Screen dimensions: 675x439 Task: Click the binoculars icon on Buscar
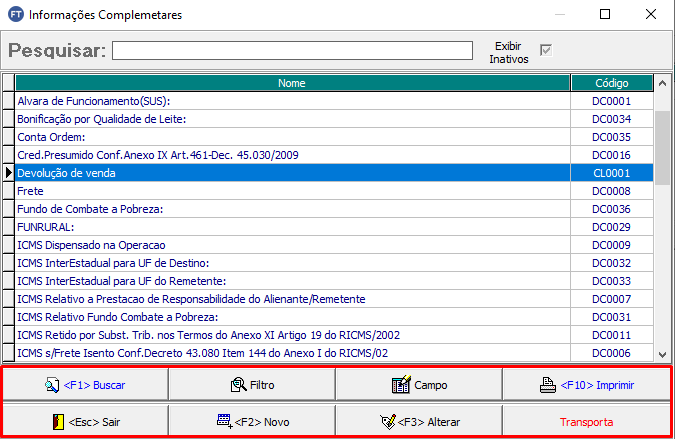(52, 385)
